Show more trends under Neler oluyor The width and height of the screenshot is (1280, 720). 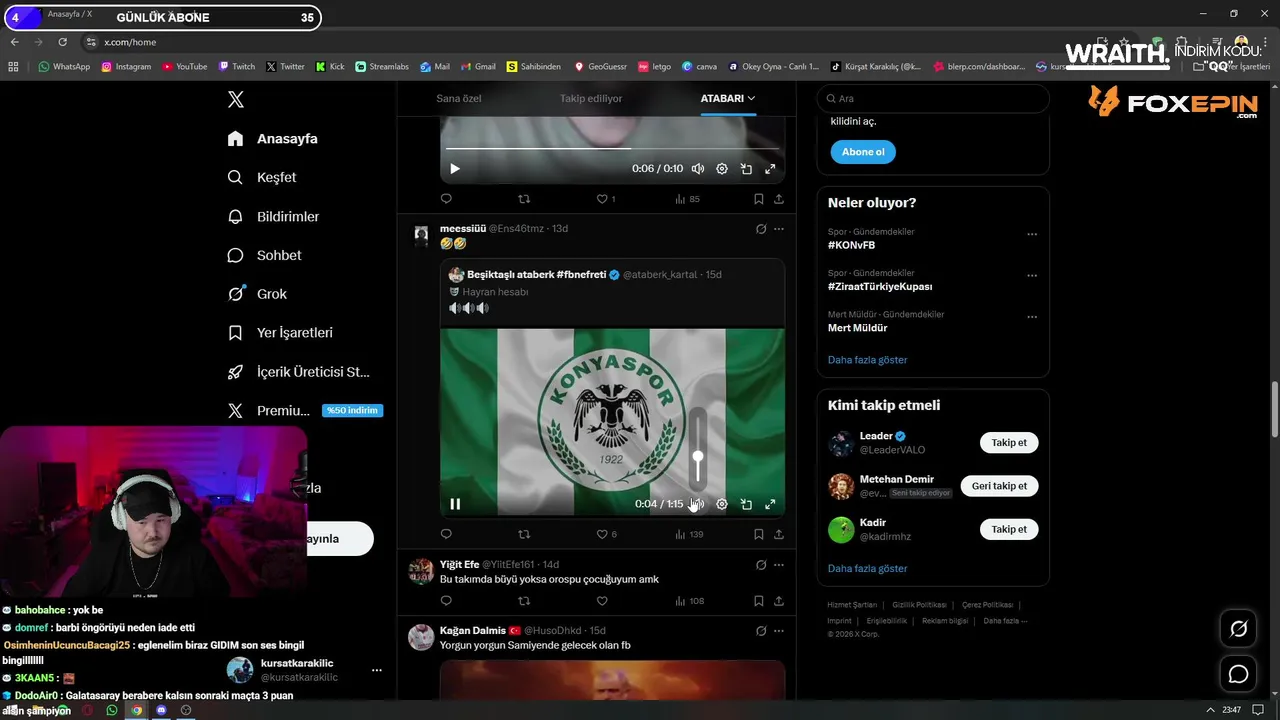pyautogui.click(x=867, y=359)
